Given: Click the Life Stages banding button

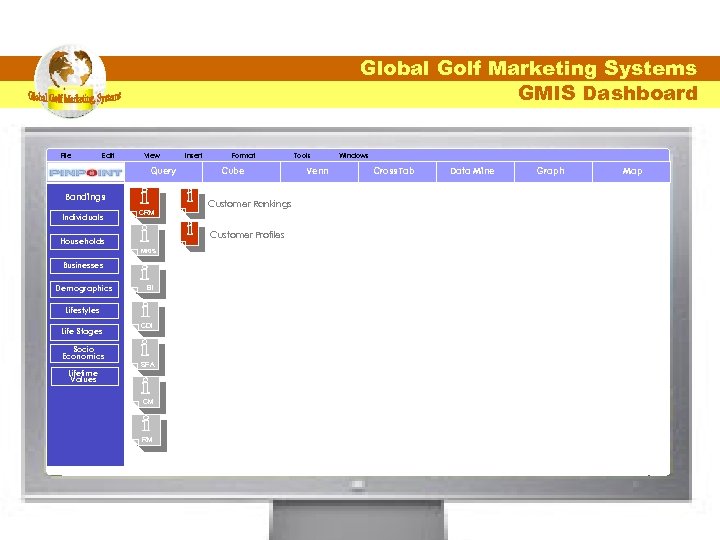Looking at the screenshot, I should [84, 332].
